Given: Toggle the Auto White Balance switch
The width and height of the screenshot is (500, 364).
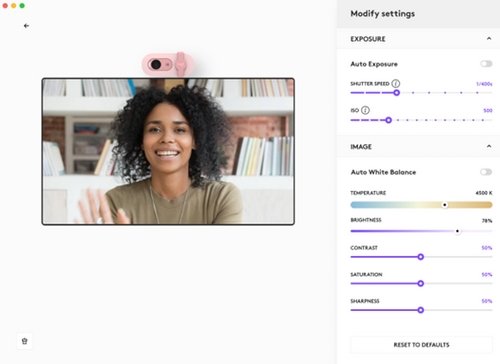Looking at the screenshot, I should pyautogui.click(x=486, y=172).
